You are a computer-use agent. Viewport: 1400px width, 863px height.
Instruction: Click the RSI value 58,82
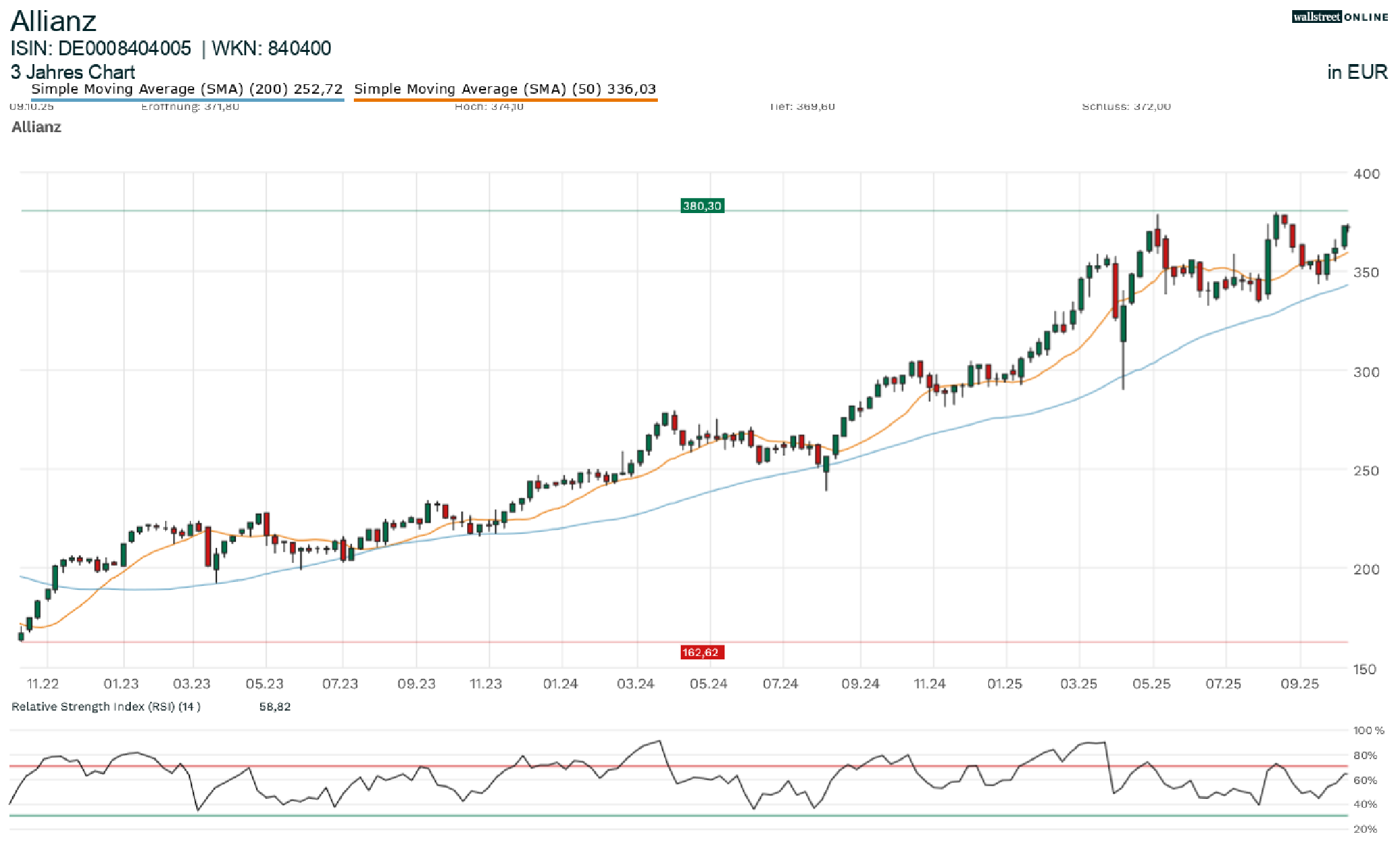tap(274, 707)
